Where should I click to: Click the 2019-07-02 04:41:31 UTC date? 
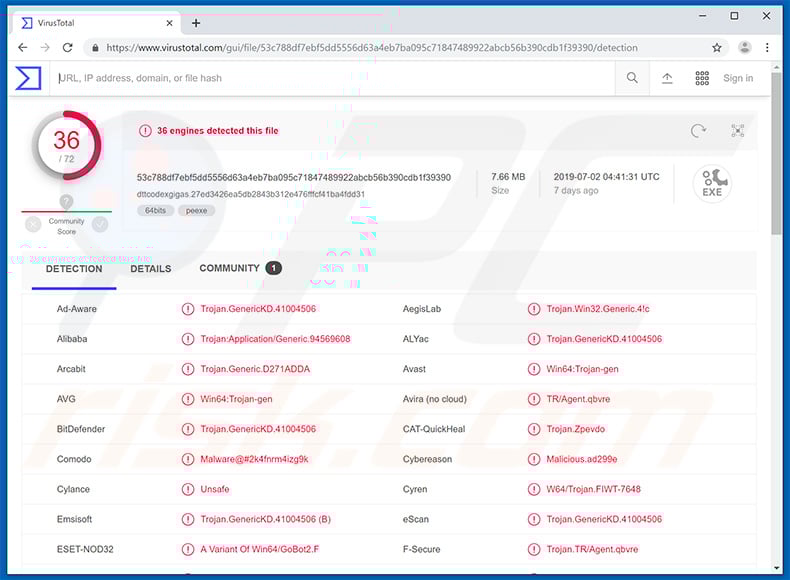[606, 177]
